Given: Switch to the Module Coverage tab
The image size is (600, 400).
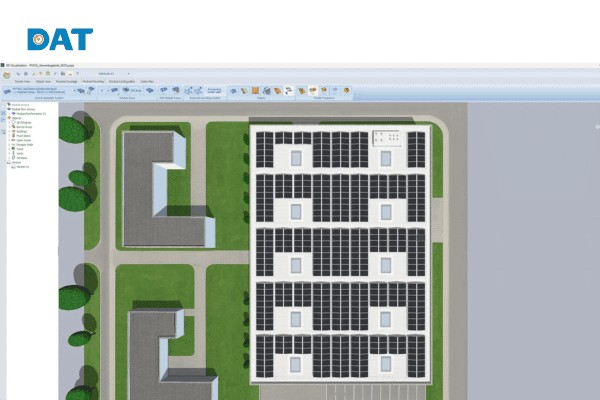Looking at the screenshot, I should [67, 81].
